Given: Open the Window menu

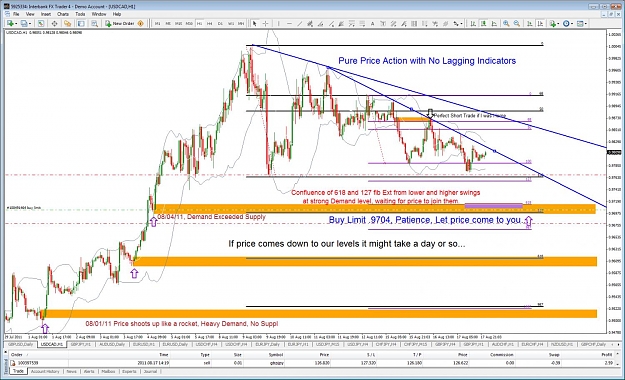Looking at the screenshot, I should pyautogui.click(x=99, y=14).
